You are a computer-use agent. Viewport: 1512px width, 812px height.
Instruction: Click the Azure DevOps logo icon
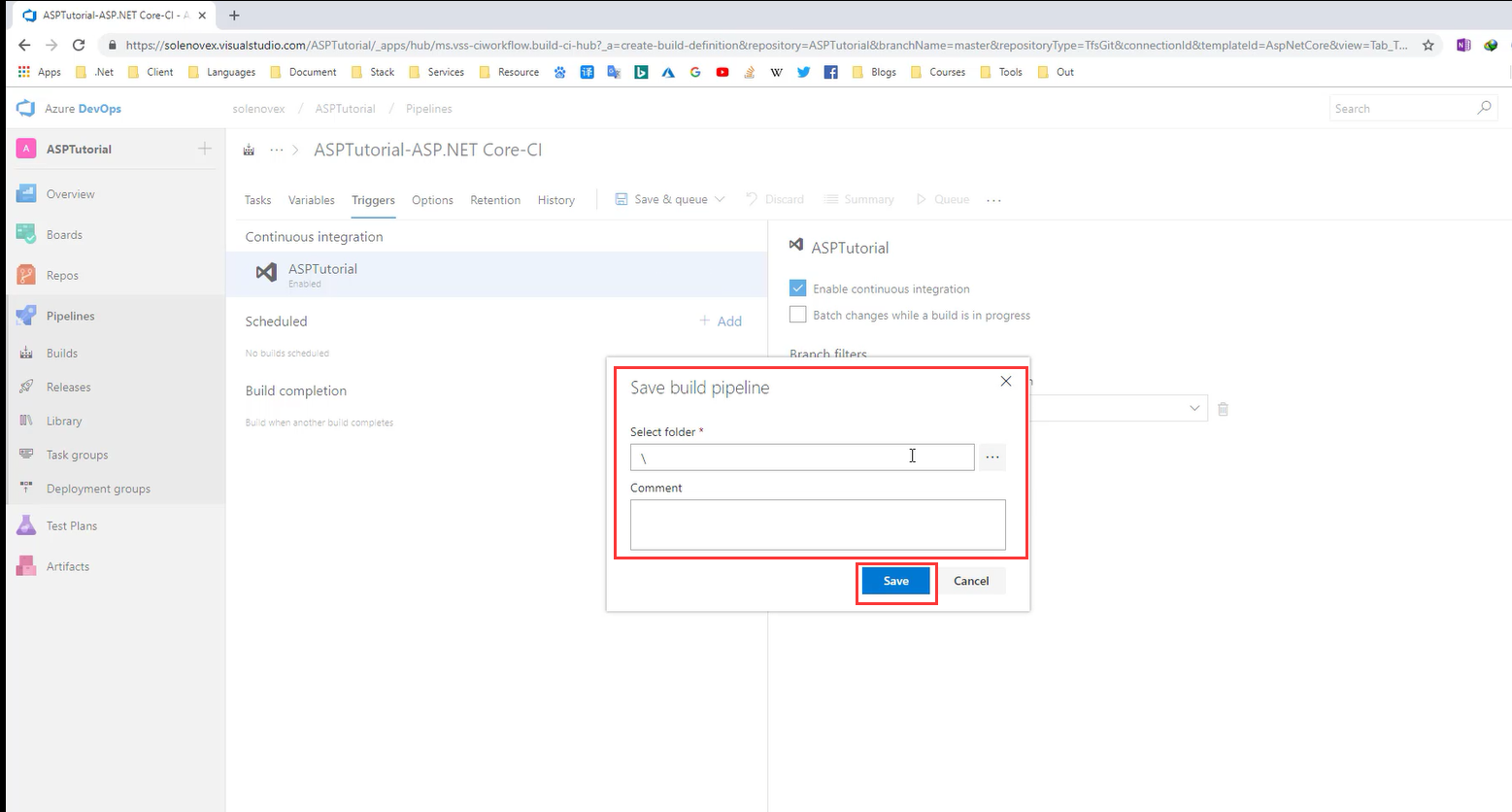[x=26, y=109]
